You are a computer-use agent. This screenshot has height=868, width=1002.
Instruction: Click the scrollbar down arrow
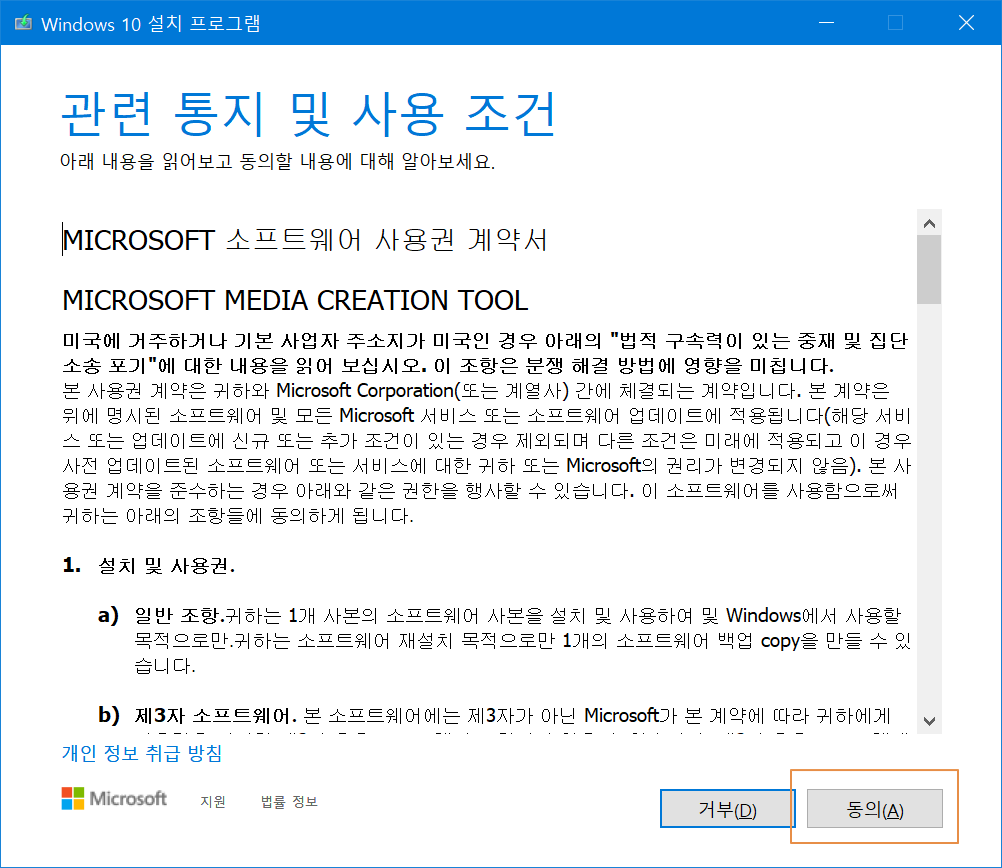coord(929,721)
